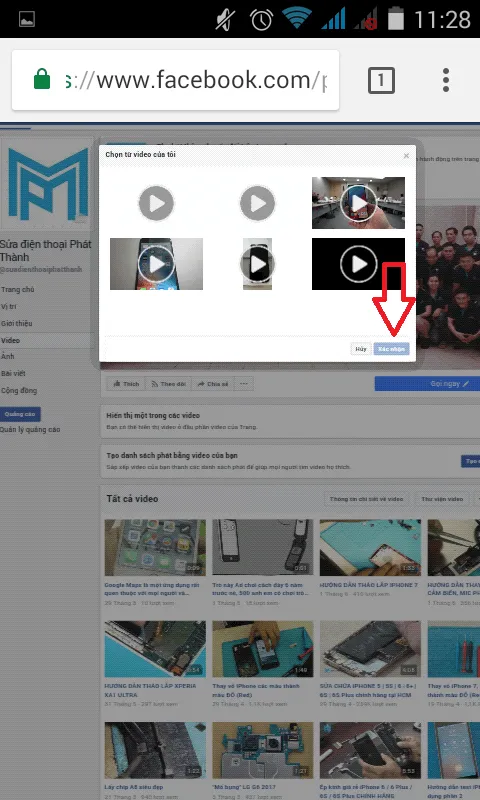Select the meeting-room hand-holding-phone video in dialog
480x800 pixels.
tap(358, 203)
